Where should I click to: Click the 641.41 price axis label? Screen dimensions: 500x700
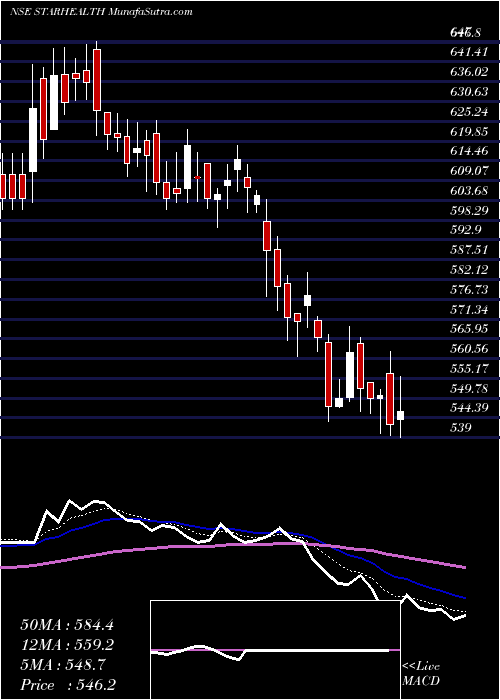pyautogui.click(x=468, y=52)
